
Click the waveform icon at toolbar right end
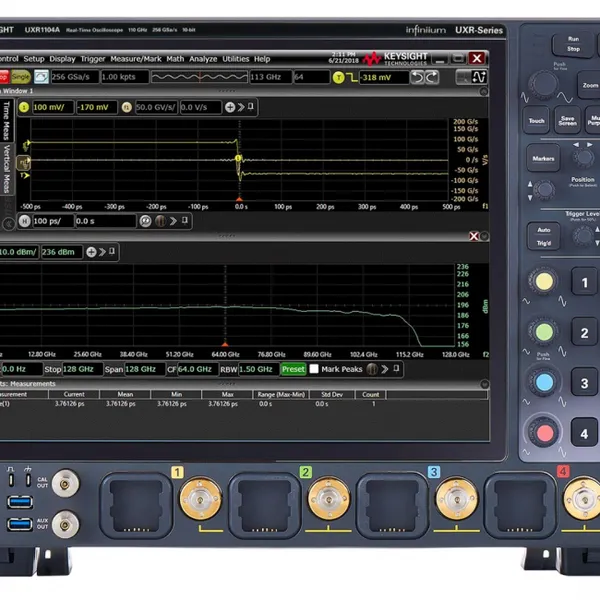point(479,77)
